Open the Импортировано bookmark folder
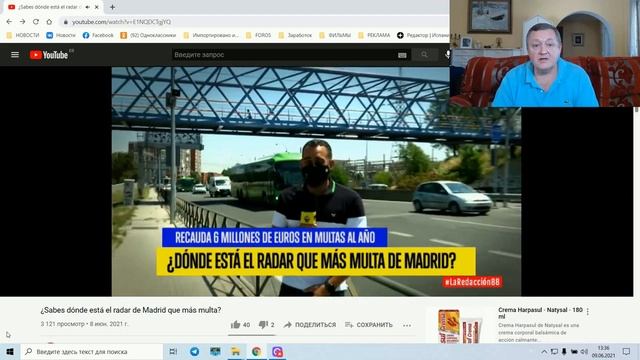 211,36
